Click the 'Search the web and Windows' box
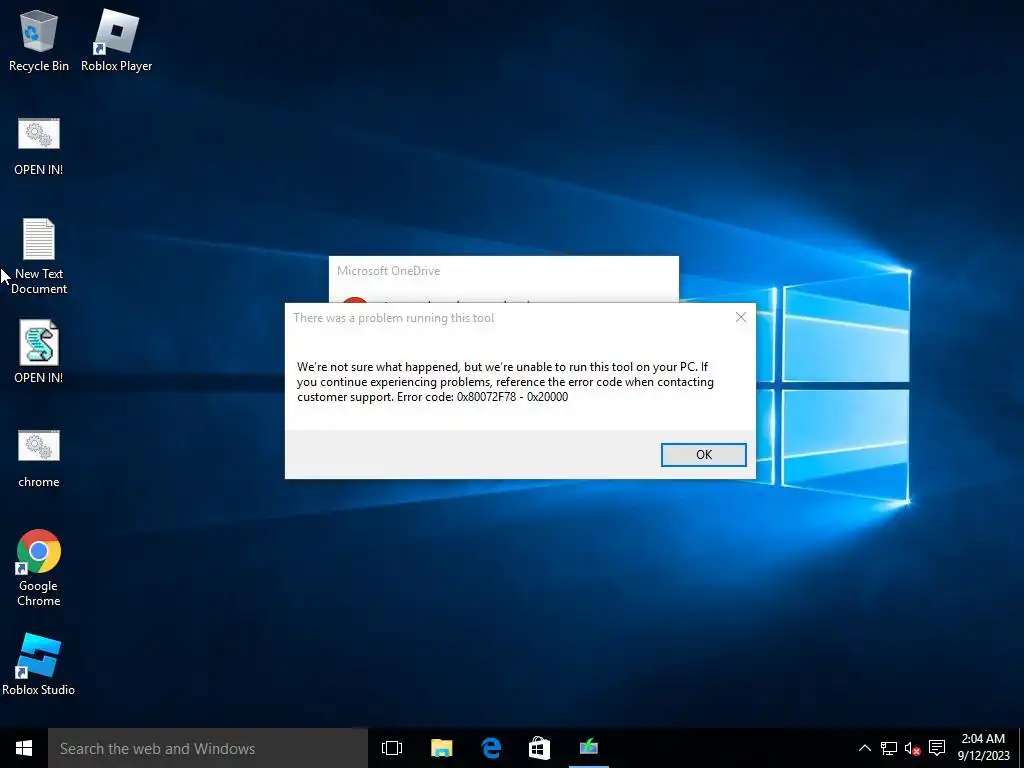Screen dimensions: 1024x768 click(x=208, y=748)
